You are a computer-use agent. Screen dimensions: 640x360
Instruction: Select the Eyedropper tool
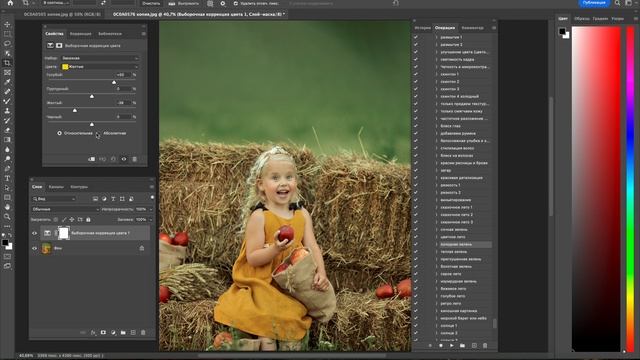(x=7, y=82)
